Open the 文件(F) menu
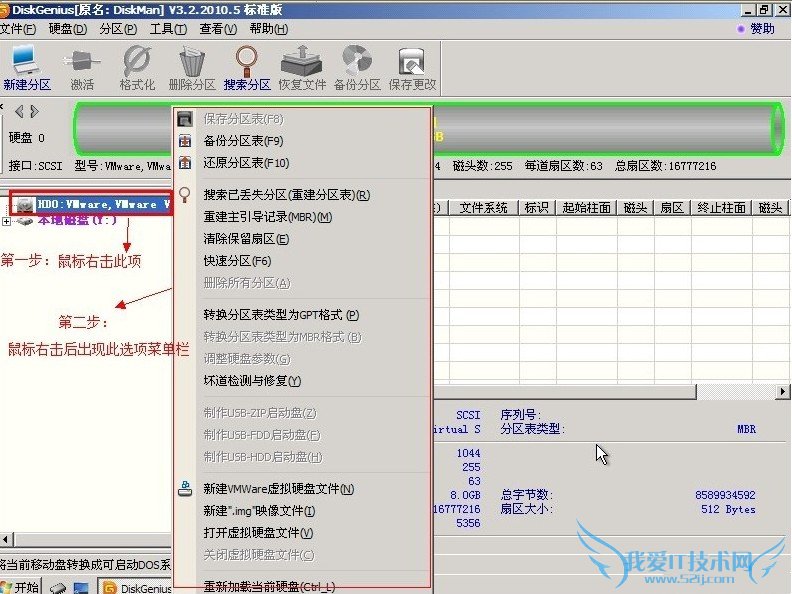 18,29
